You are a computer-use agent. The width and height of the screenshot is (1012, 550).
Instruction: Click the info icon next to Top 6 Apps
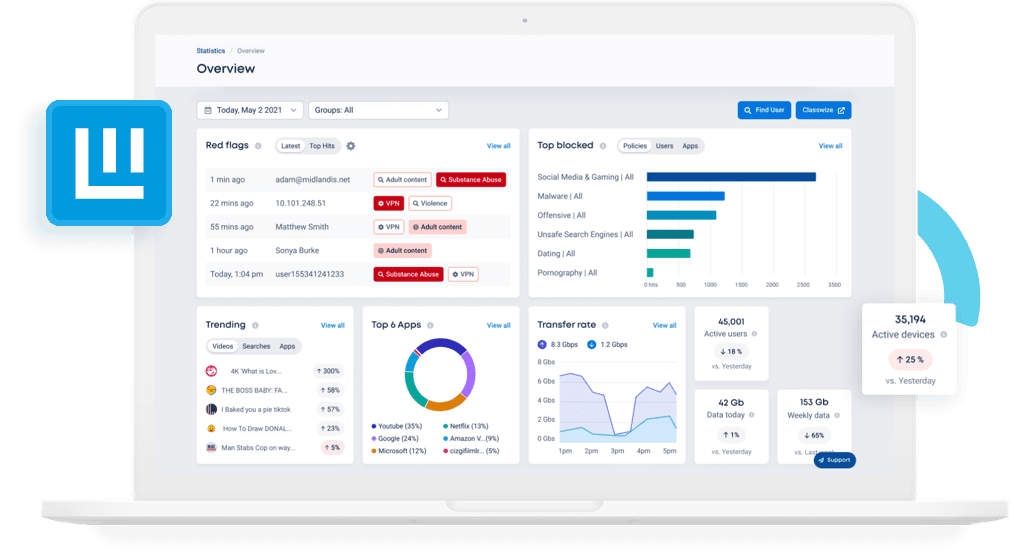pos(431,325)
